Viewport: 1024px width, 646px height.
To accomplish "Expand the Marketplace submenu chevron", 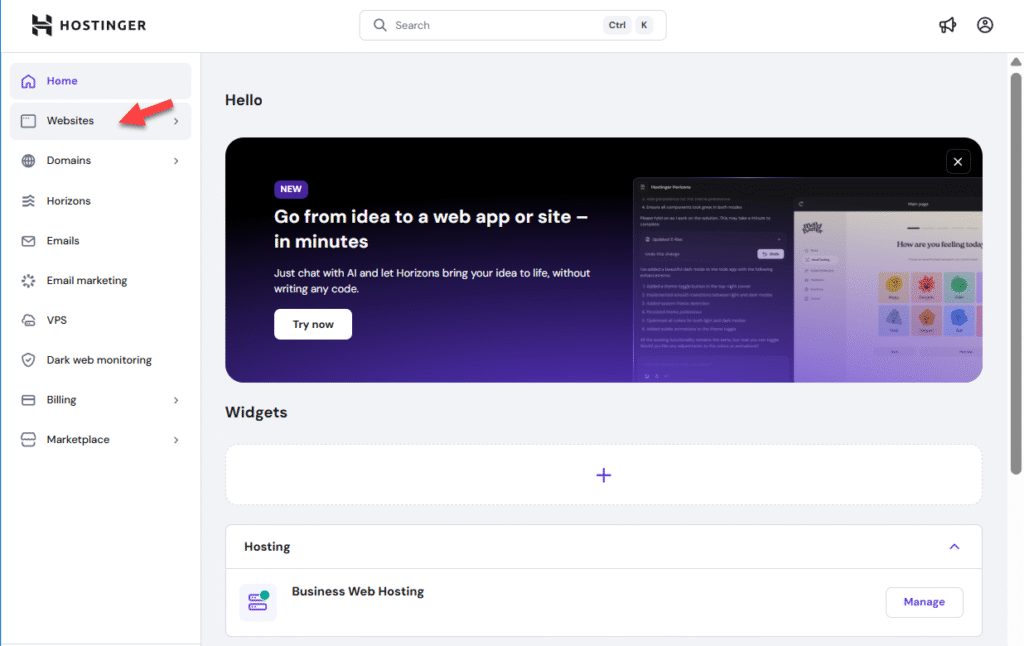I will (x=176, y=440).
